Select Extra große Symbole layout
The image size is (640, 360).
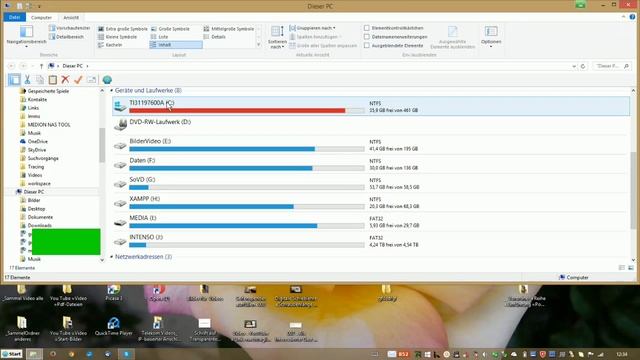[x=122, y=29]
